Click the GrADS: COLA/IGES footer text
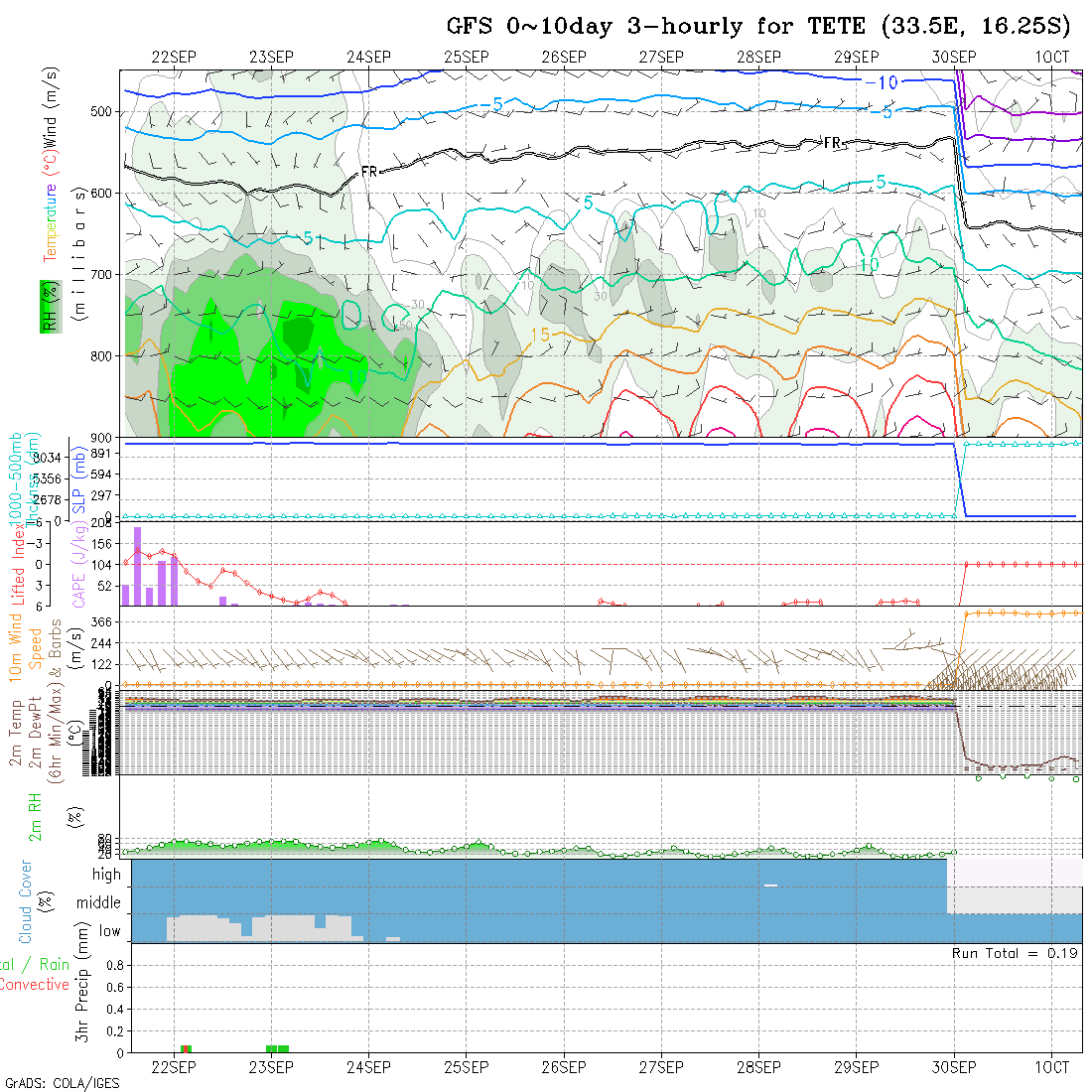The width and height of the screenshot is (1092, 1092). coord(62,1082)
